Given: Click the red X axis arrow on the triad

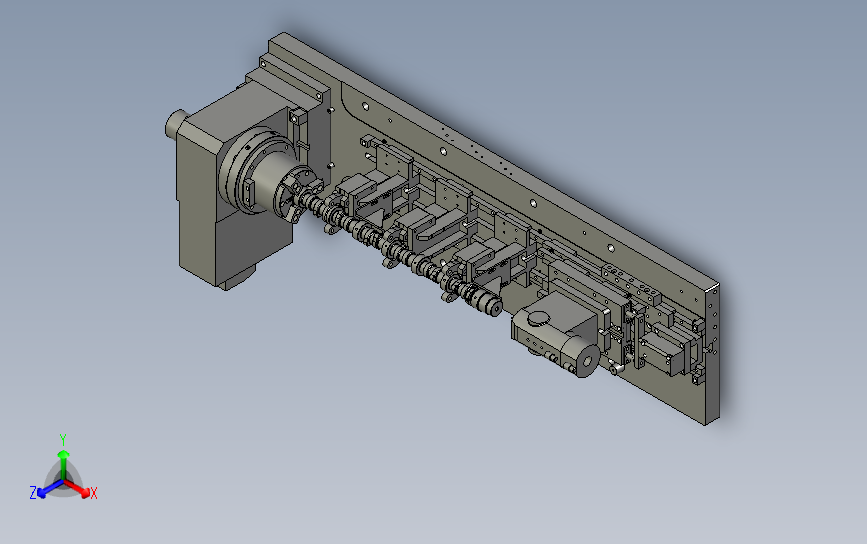Looking at the screenshot, I should [x=79, y=489].
